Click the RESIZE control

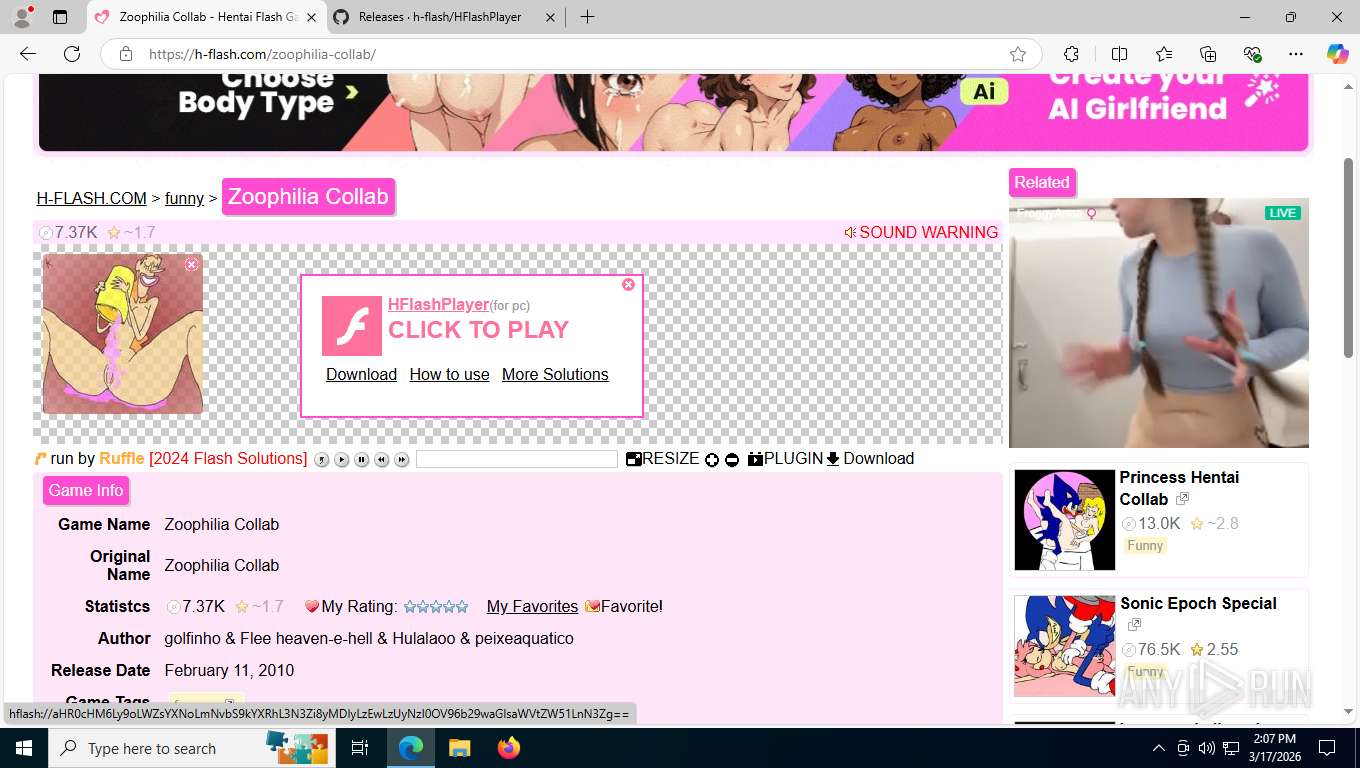663,459
